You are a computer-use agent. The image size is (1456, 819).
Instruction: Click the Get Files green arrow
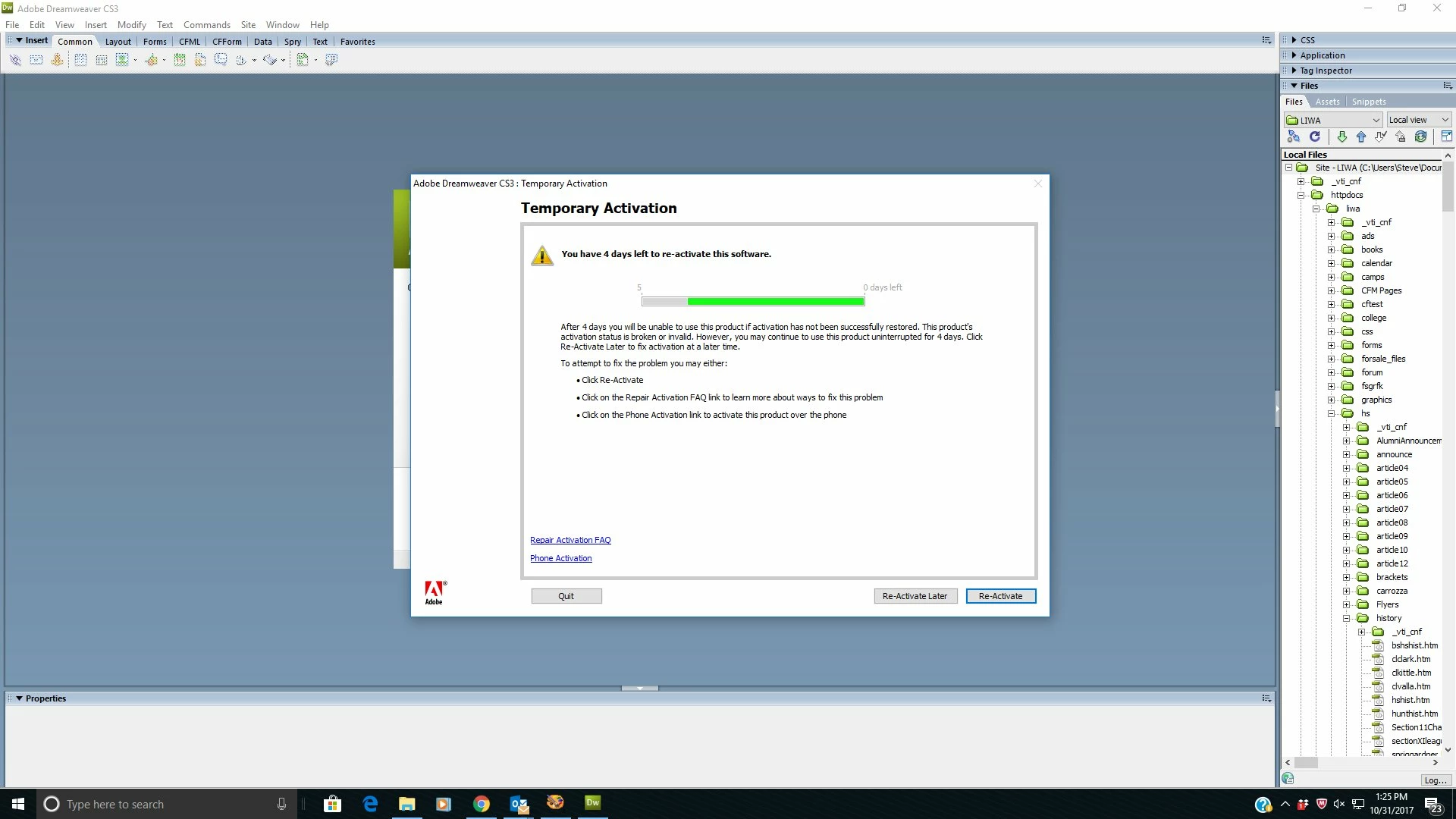pyautogui.click(x=1341, y=136)
